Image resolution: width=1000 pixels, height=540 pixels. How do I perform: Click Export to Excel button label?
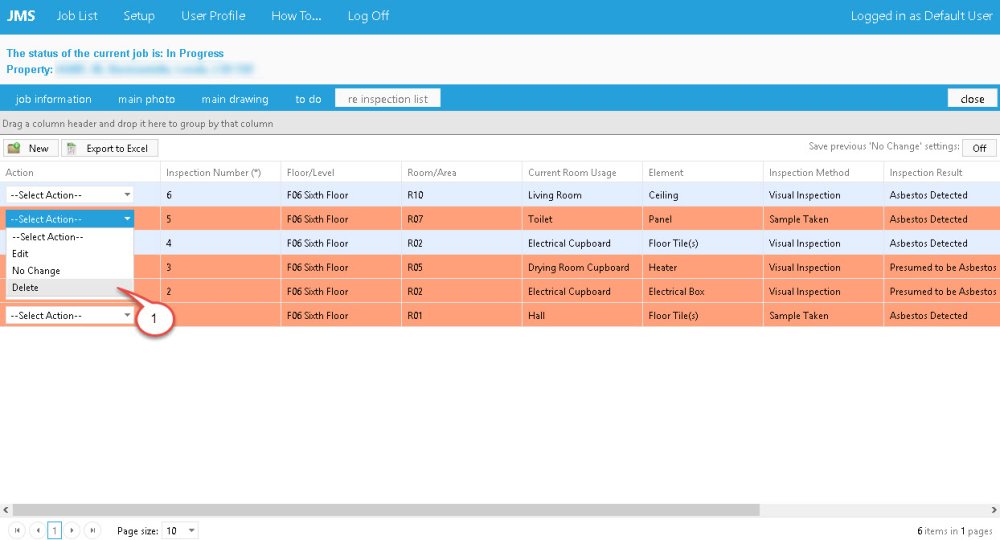117,149
